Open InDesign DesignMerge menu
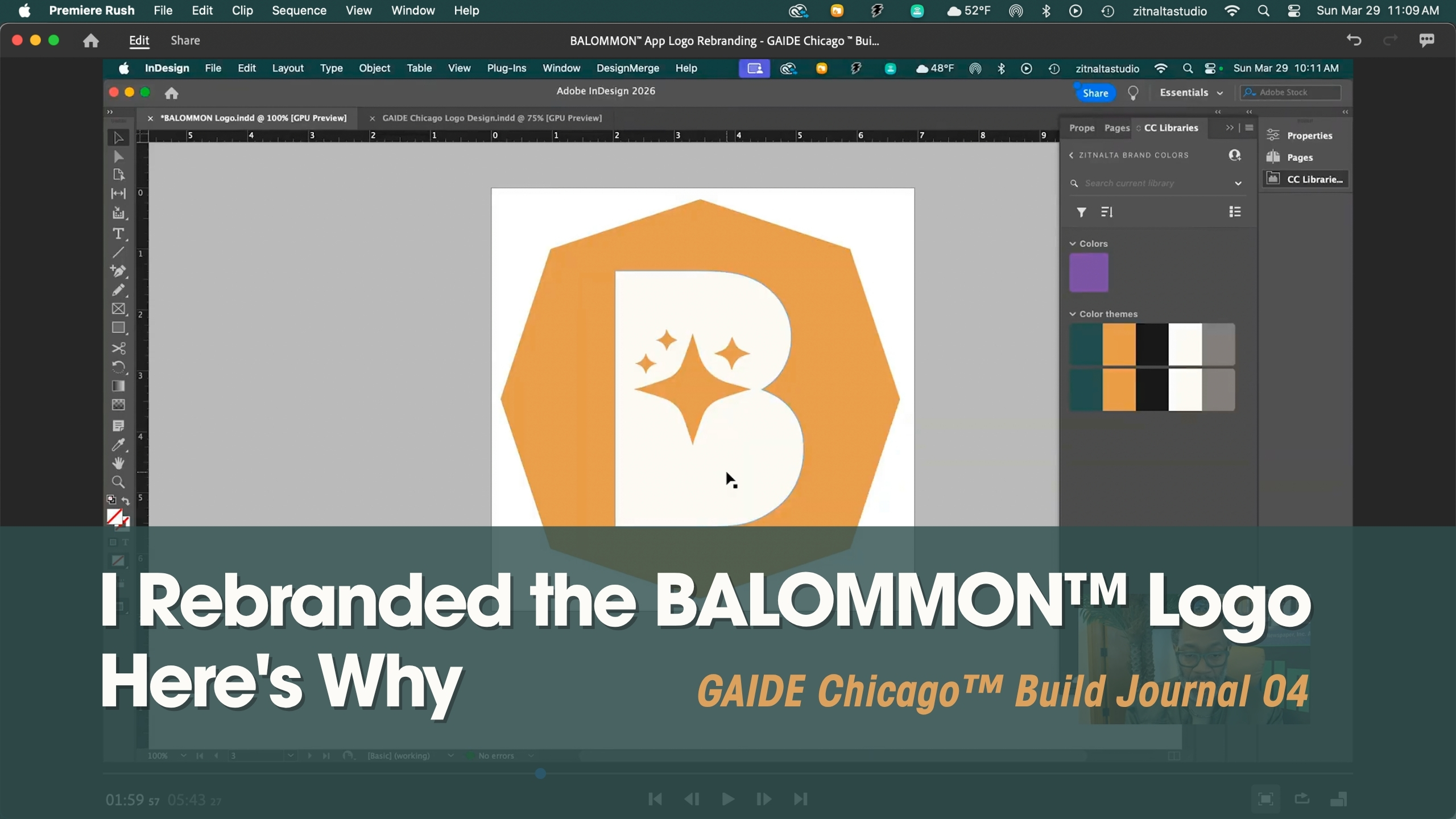The width and height of the screenshot is (1456, 819). (x=628, y=68)
